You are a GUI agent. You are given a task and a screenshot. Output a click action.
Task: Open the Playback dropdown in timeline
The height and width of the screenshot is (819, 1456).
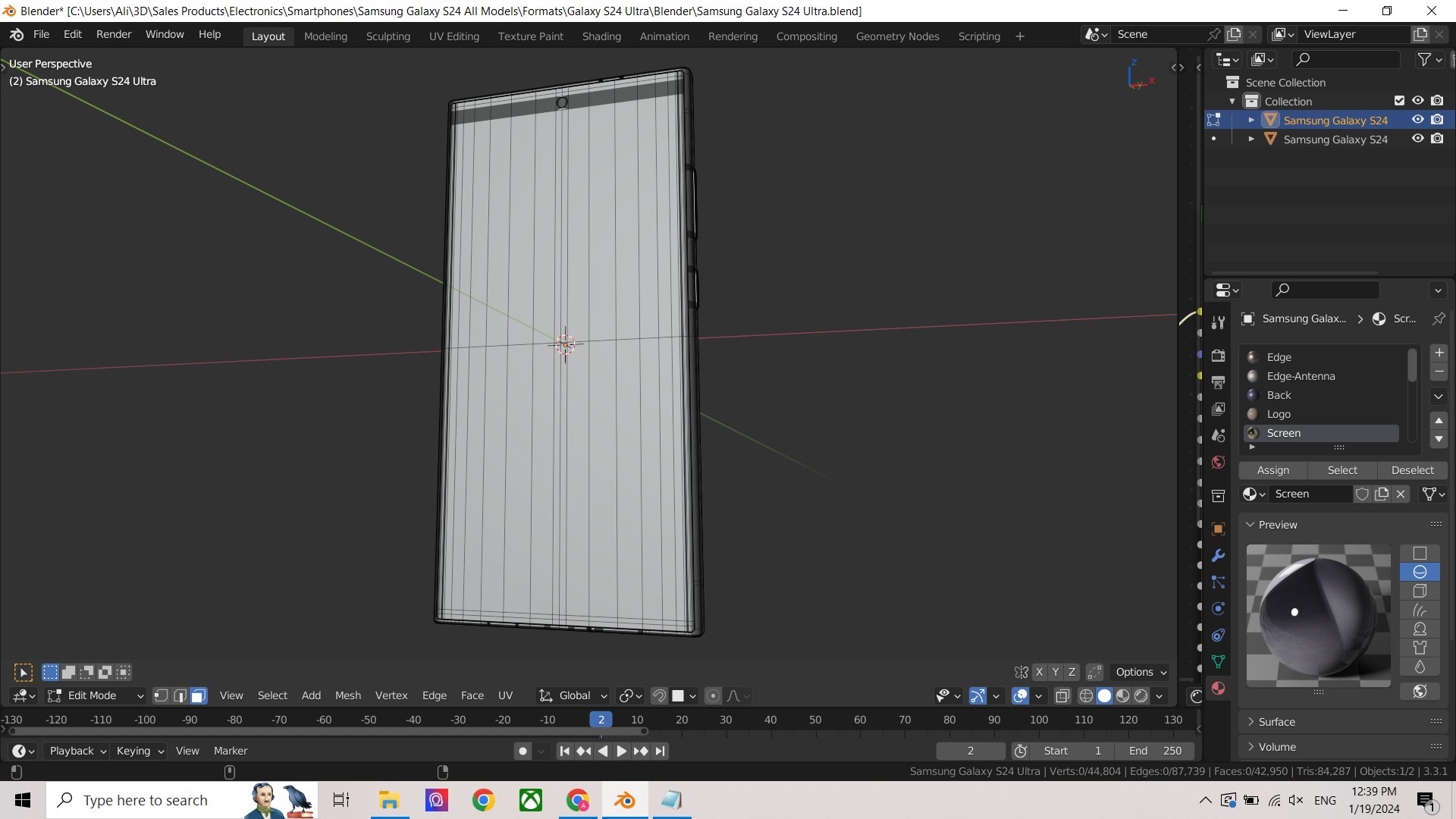click(x=77, y=751)
